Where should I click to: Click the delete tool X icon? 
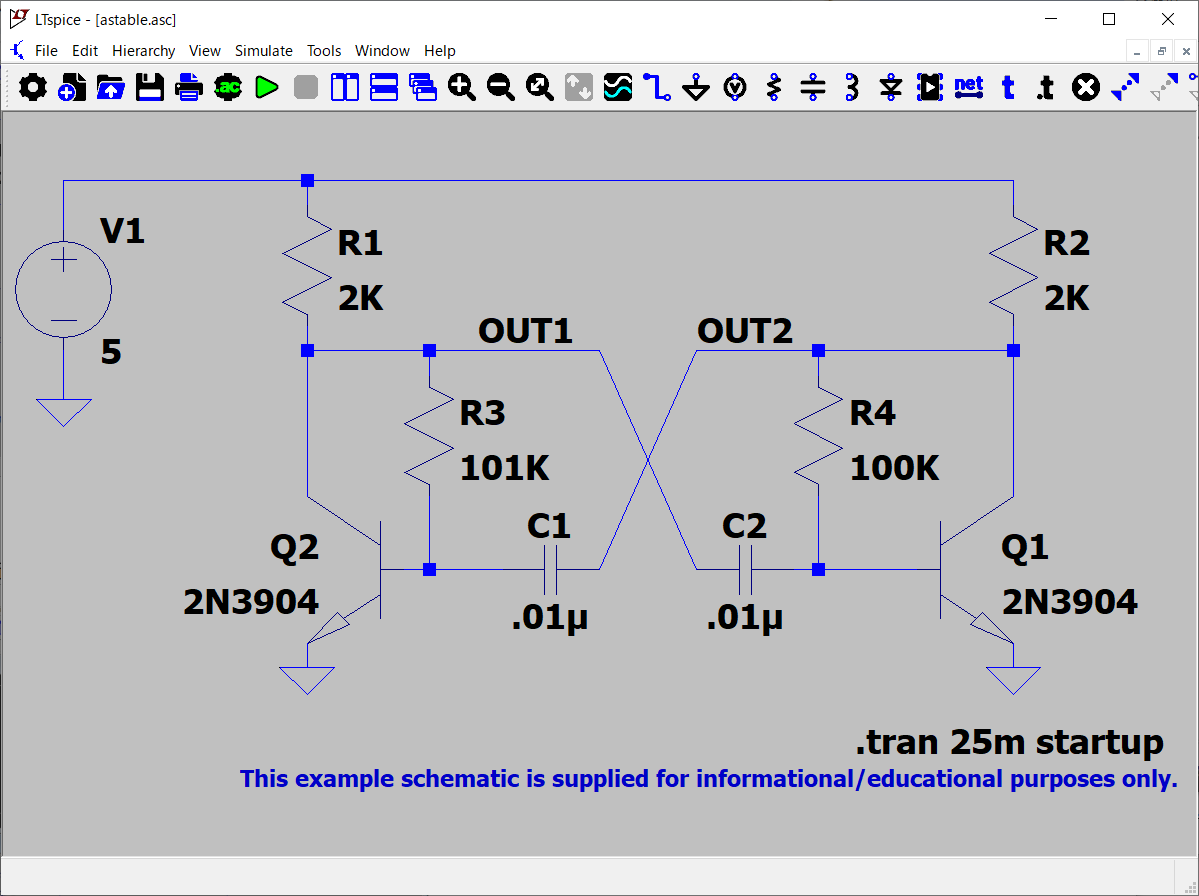[1085, 88]
